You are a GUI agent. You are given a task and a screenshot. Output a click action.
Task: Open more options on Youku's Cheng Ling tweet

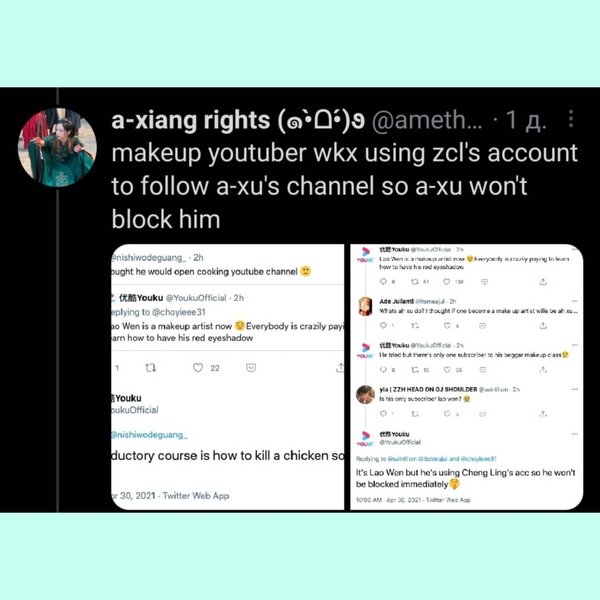pos(575,434)
